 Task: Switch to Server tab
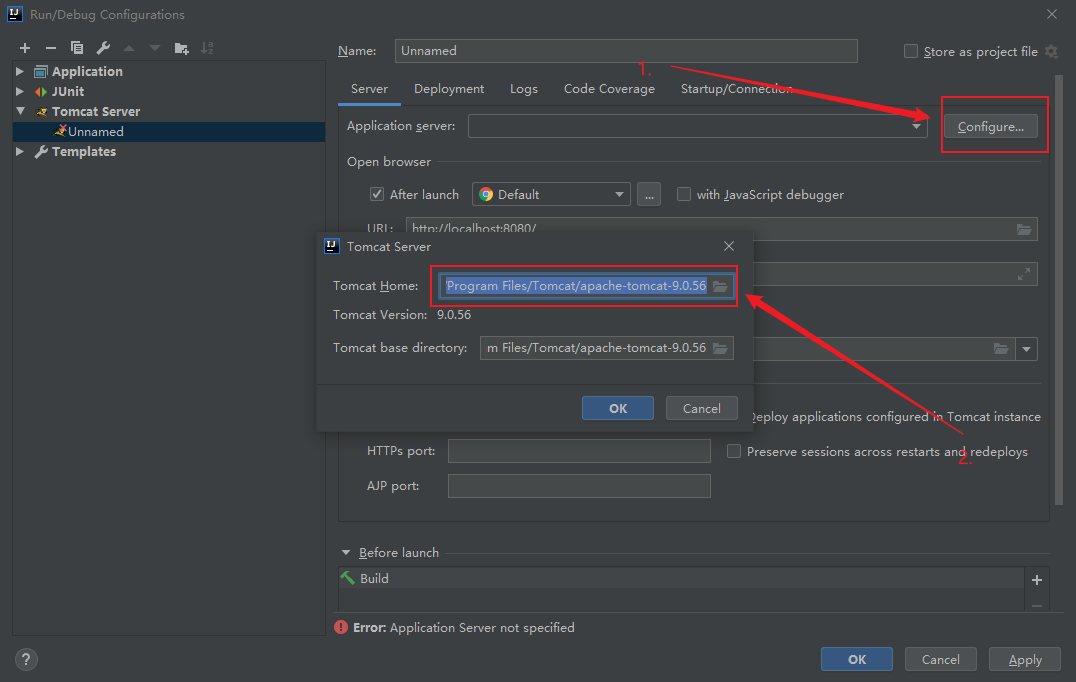point(369,89)
